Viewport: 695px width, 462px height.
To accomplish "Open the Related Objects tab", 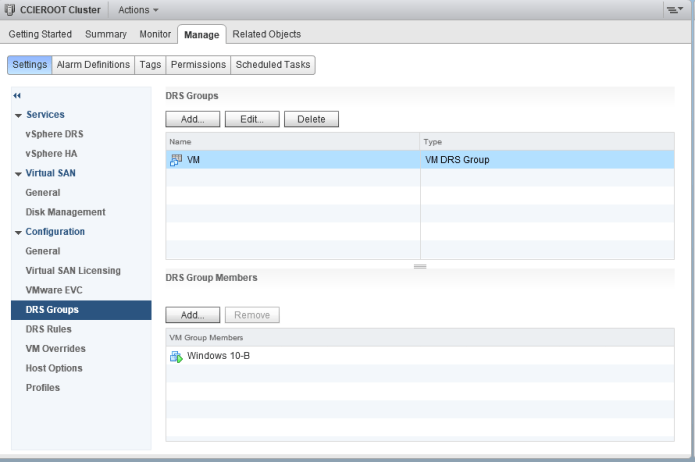I will pos(266,34).
